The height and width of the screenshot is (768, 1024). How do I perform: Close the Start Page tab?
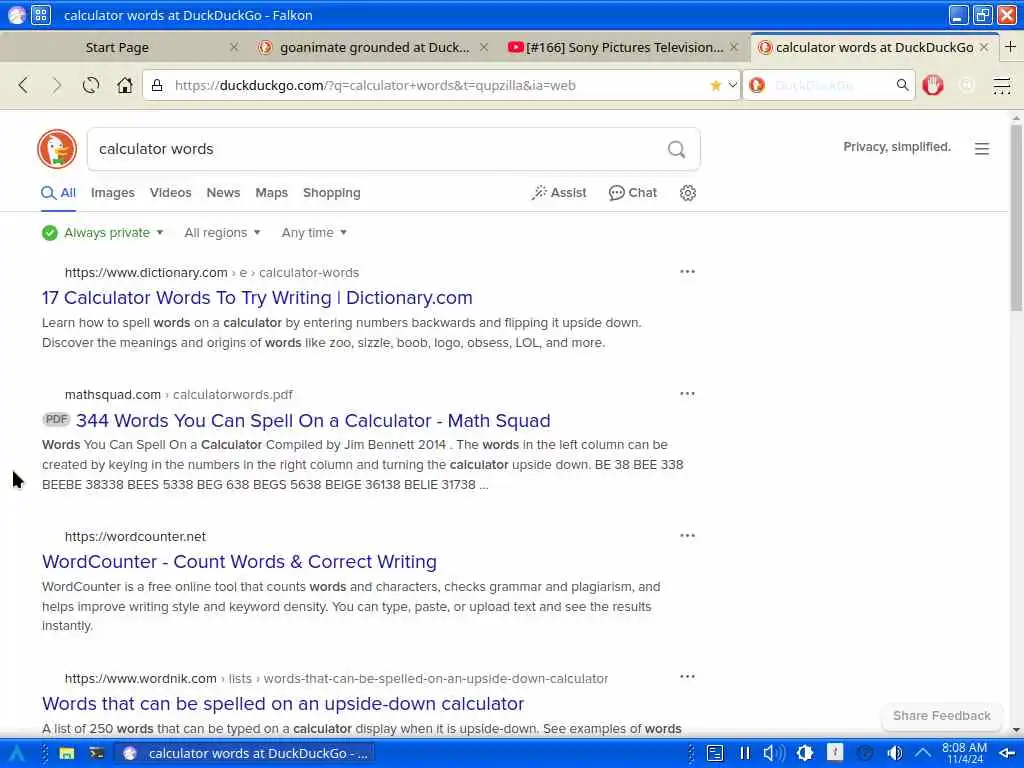[234, 48]
